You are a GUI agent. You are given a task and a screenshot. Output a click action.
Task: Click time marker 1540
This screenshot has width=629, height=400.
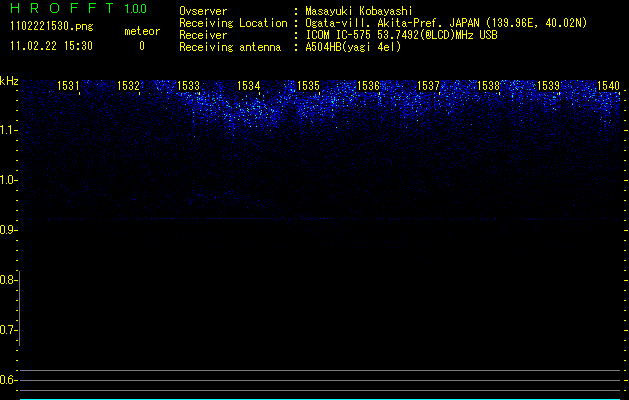(x=609, y=86)
